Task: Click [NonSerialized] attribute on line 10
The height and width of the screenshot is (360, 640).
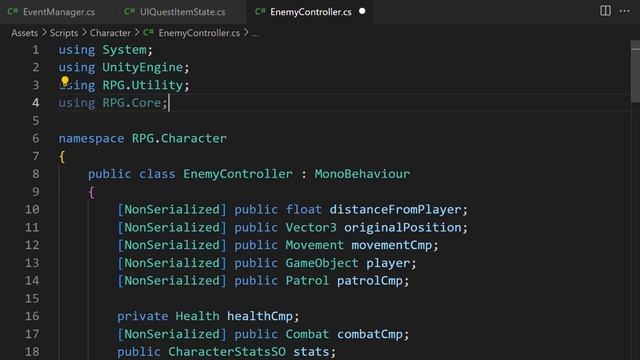Action: click(172, 209)
